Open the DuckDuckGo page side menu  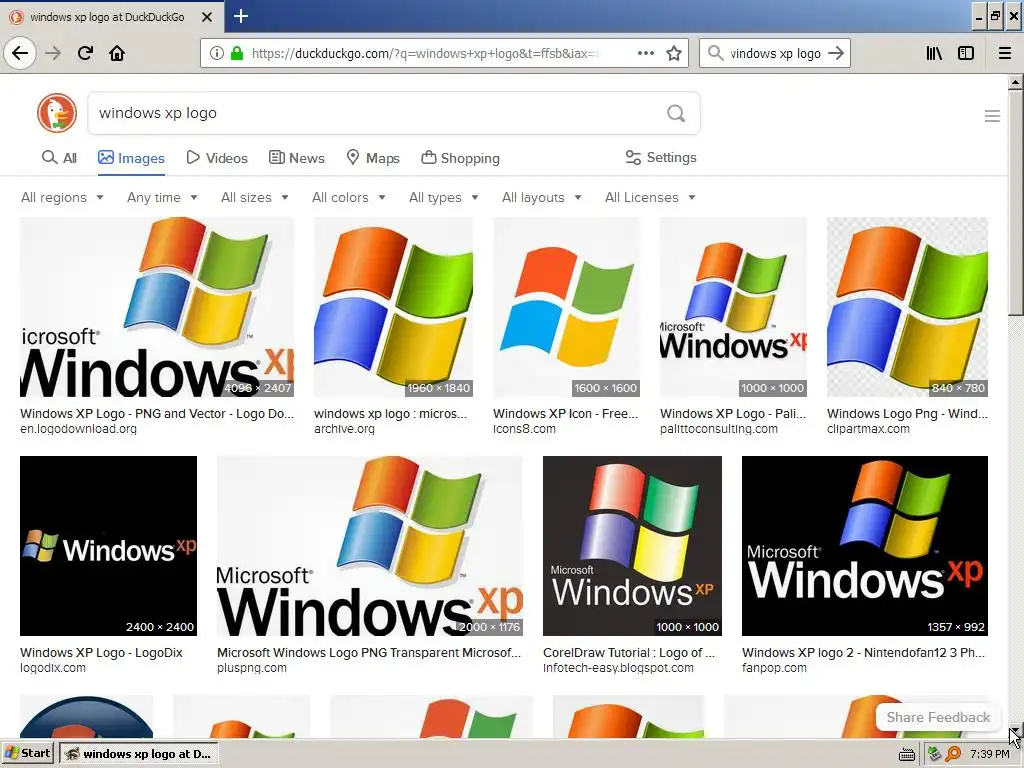coord(992,116)
